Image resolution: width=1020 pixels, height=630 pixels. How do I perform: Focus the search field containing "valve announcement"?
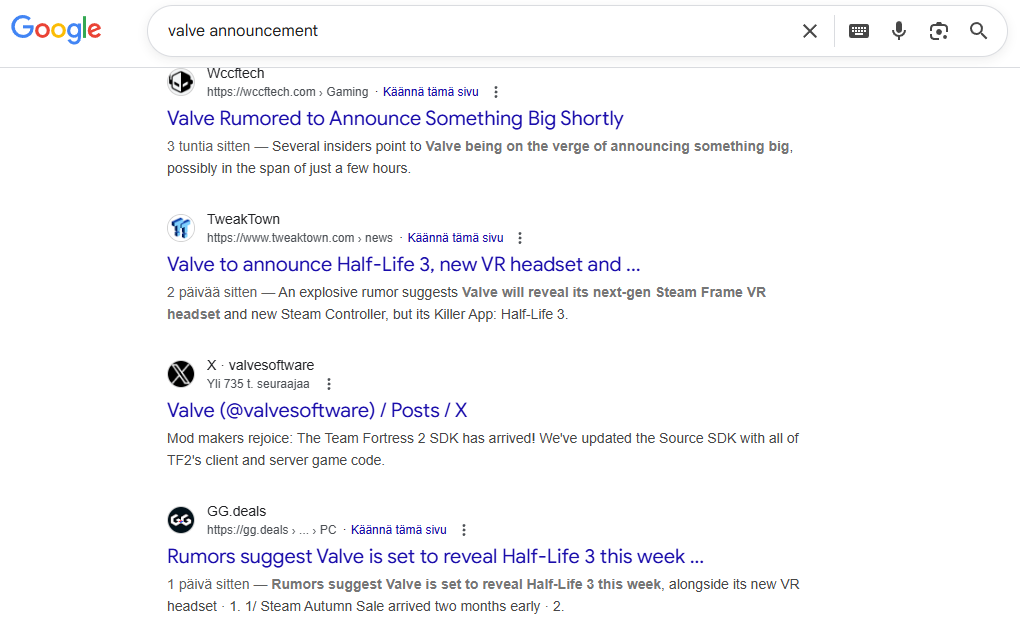click(470, 31)
